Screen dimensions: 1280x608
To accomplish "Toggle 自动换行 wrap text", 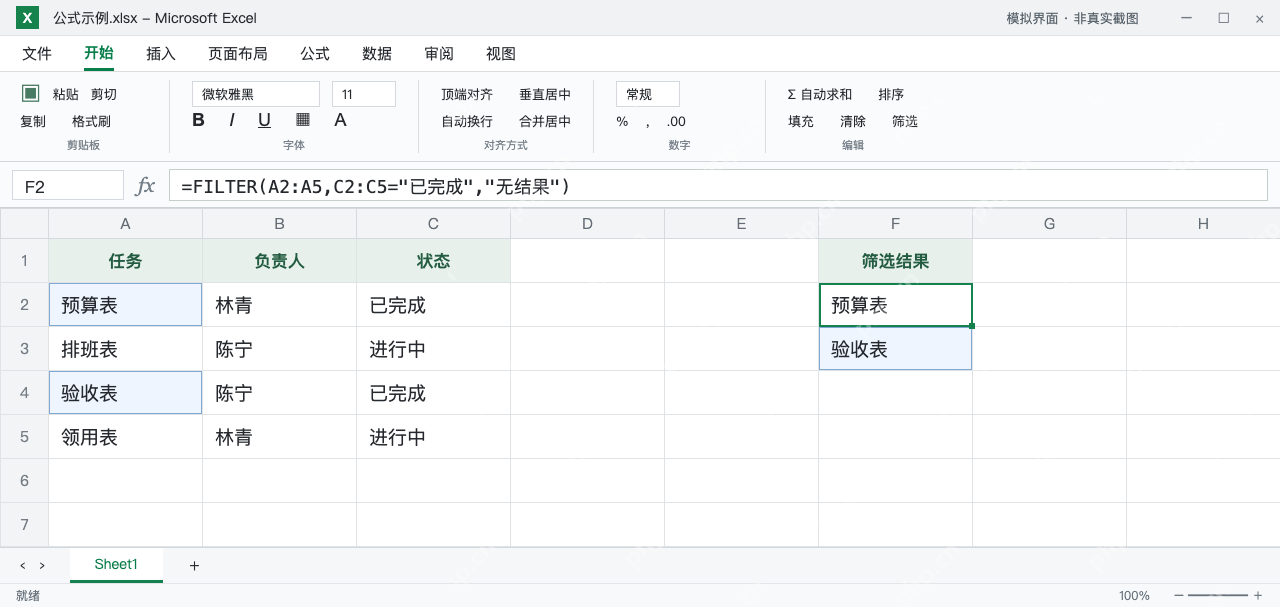I will pos(467,121).
